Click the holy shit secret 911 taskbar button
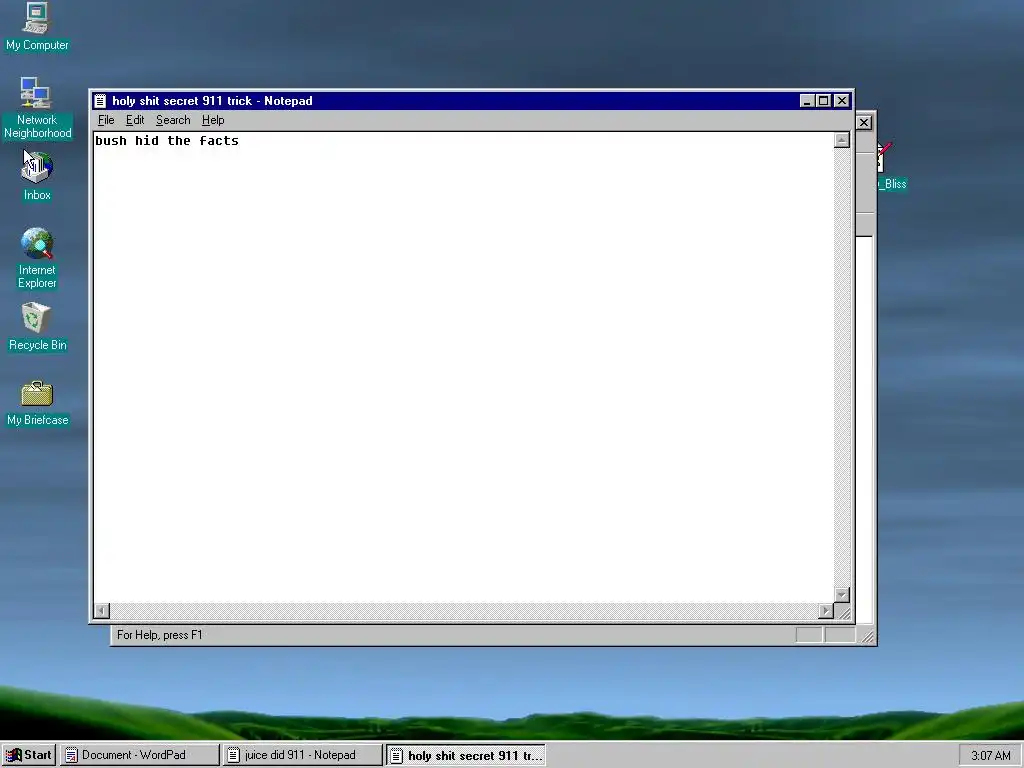This screenshot has height=768, width=1024. click(466, 755)
